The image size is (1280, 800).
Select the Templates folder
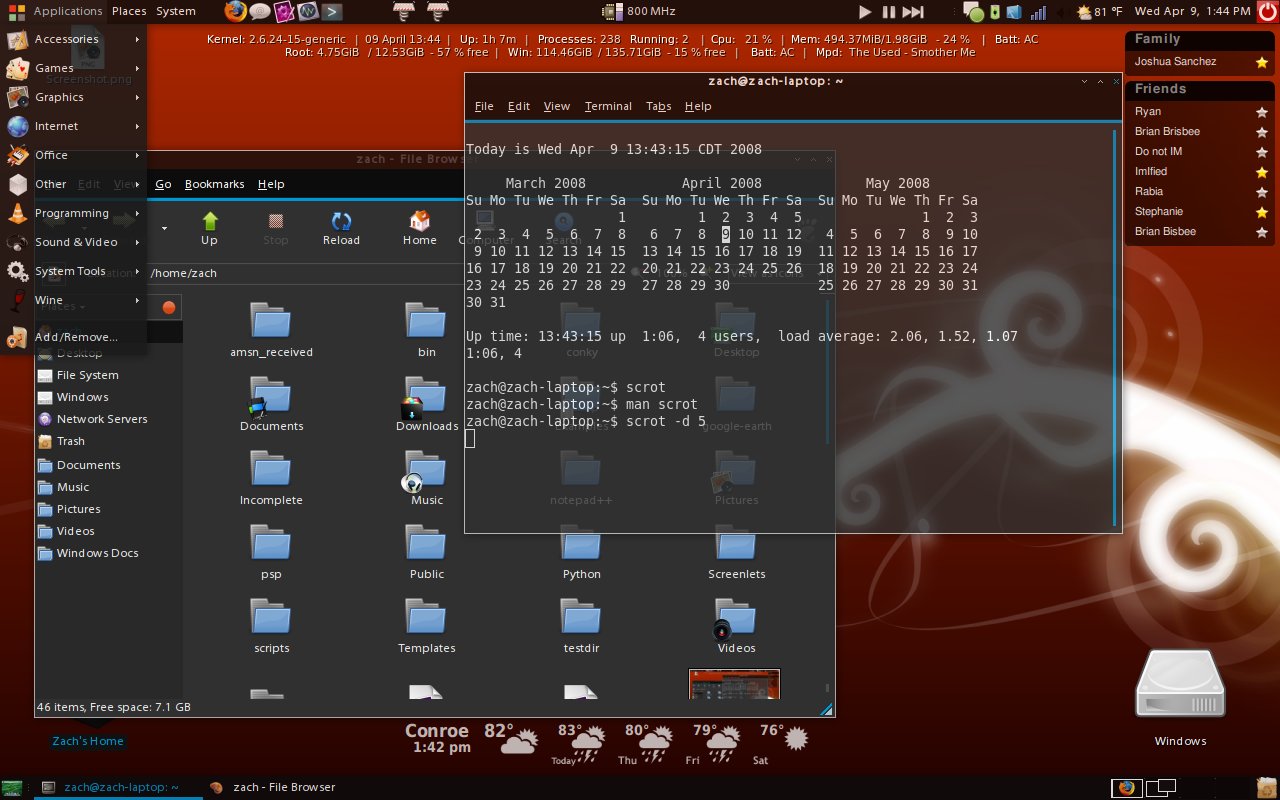[427, 625]
